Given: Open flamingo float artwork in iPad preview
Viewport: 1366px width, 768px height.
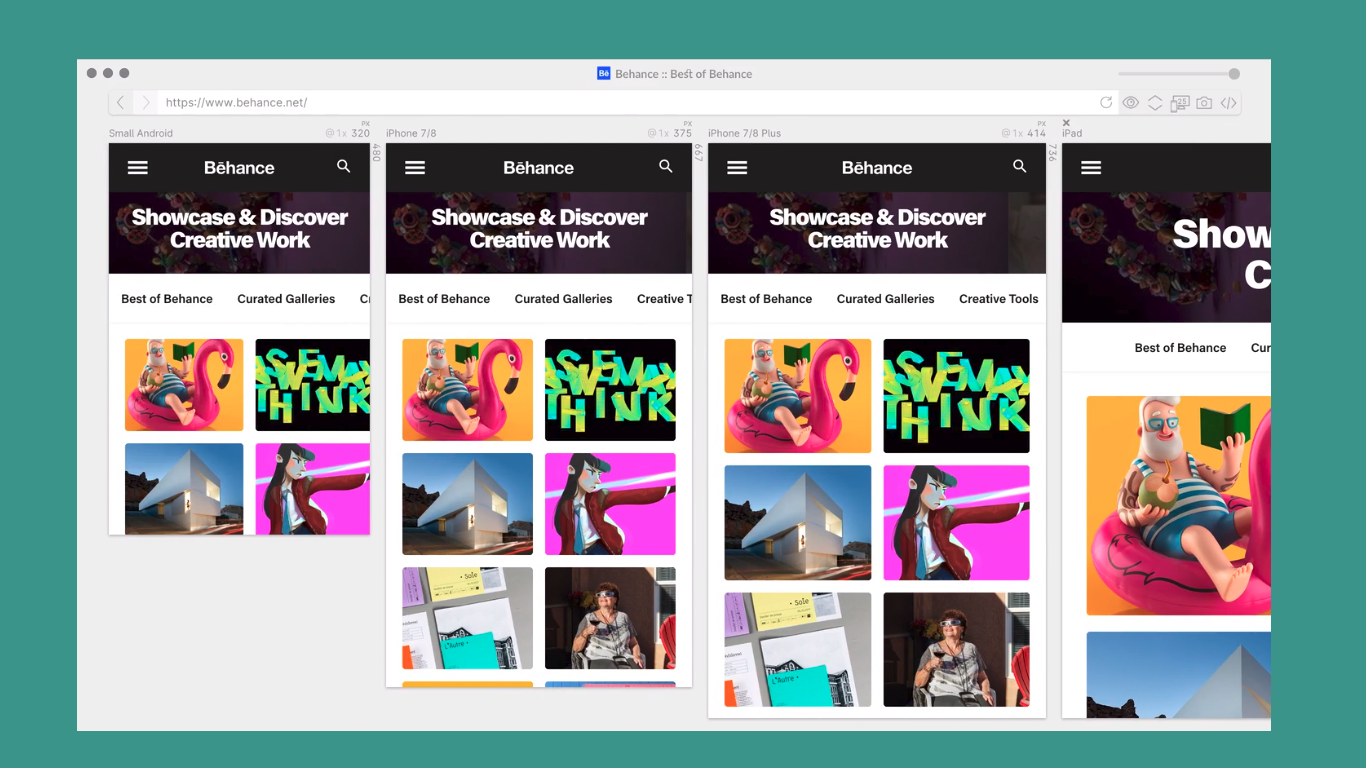Looking at the screenshot, I should (x=1179, y=505).
